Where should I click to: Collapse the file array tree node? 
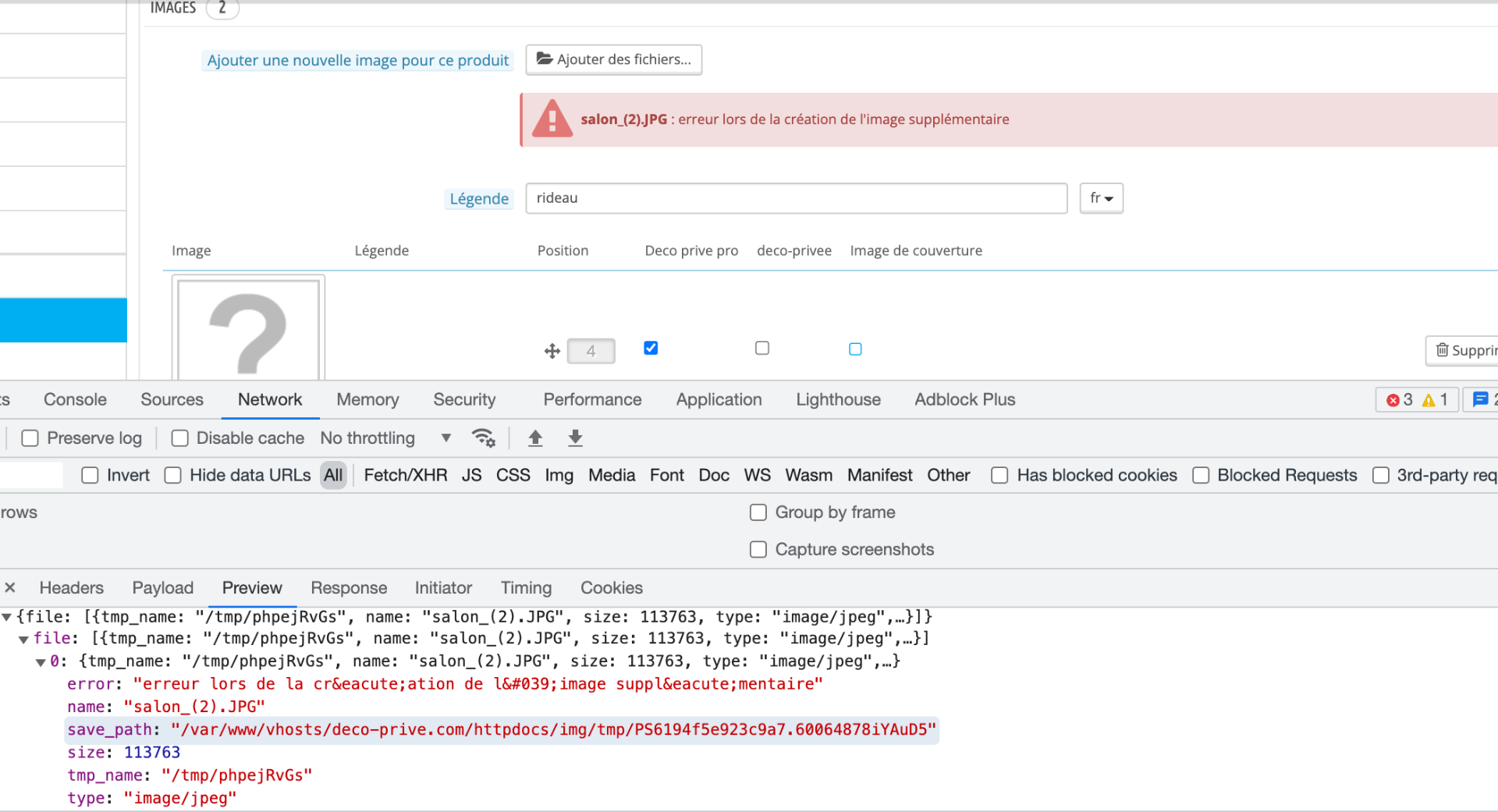pos(23,640)
